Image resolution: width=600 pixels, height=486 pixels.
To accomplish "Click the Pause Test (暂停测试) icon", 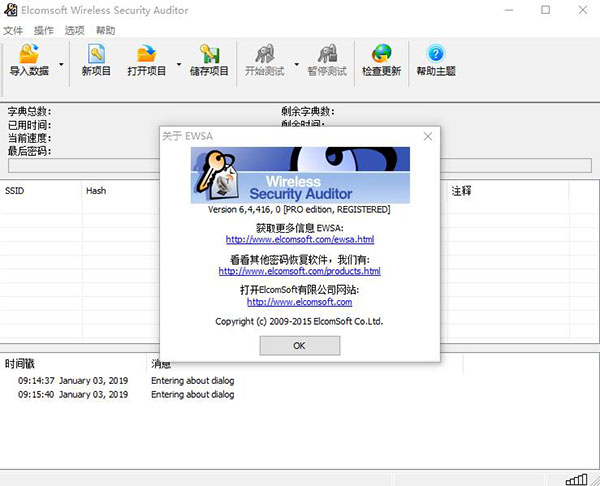I will (x=328, y=53).
